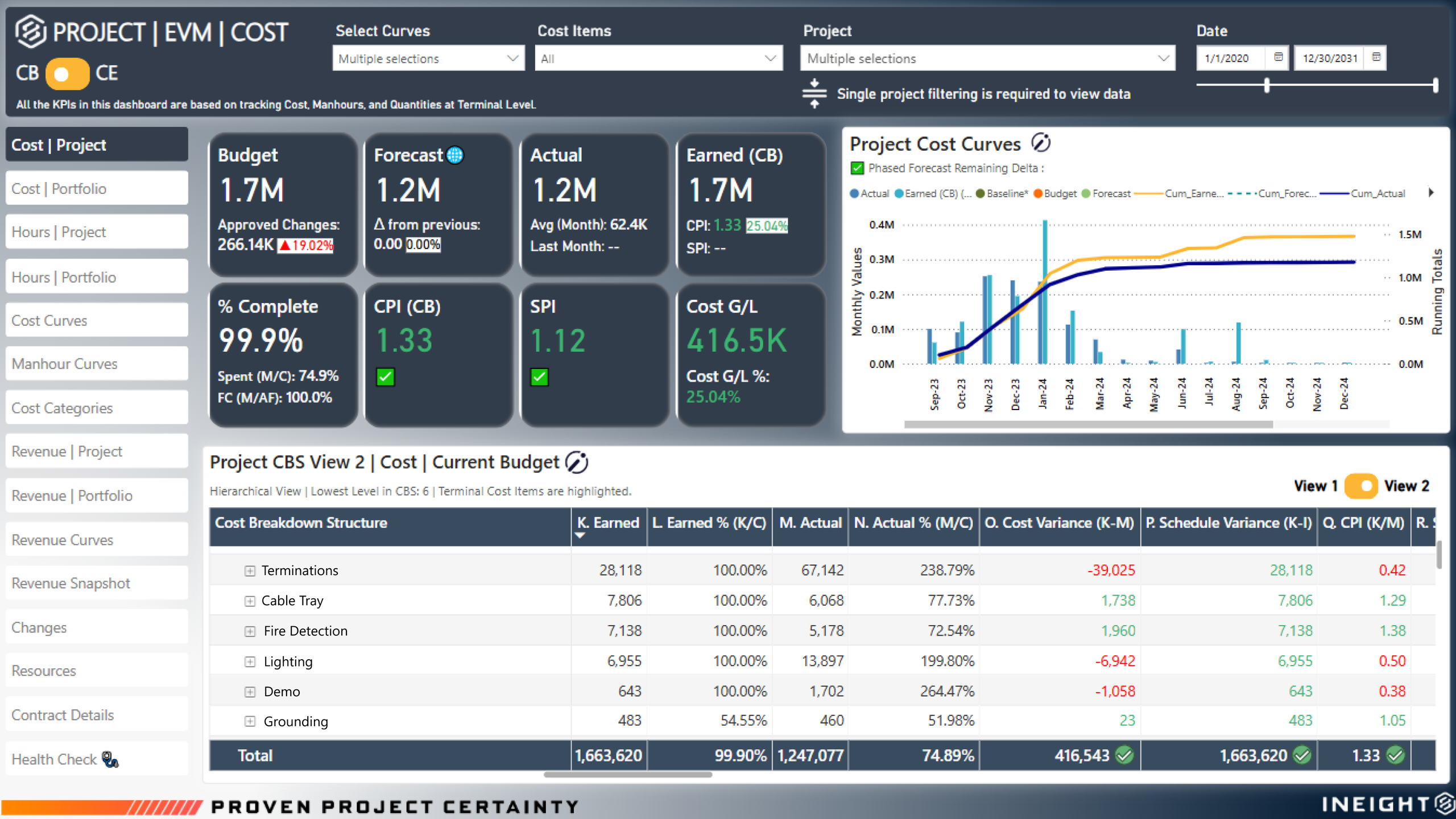Viewport: 1456px width, 819px height.
Task: Go to Cost Curves page
Action: tap(97, 320)
